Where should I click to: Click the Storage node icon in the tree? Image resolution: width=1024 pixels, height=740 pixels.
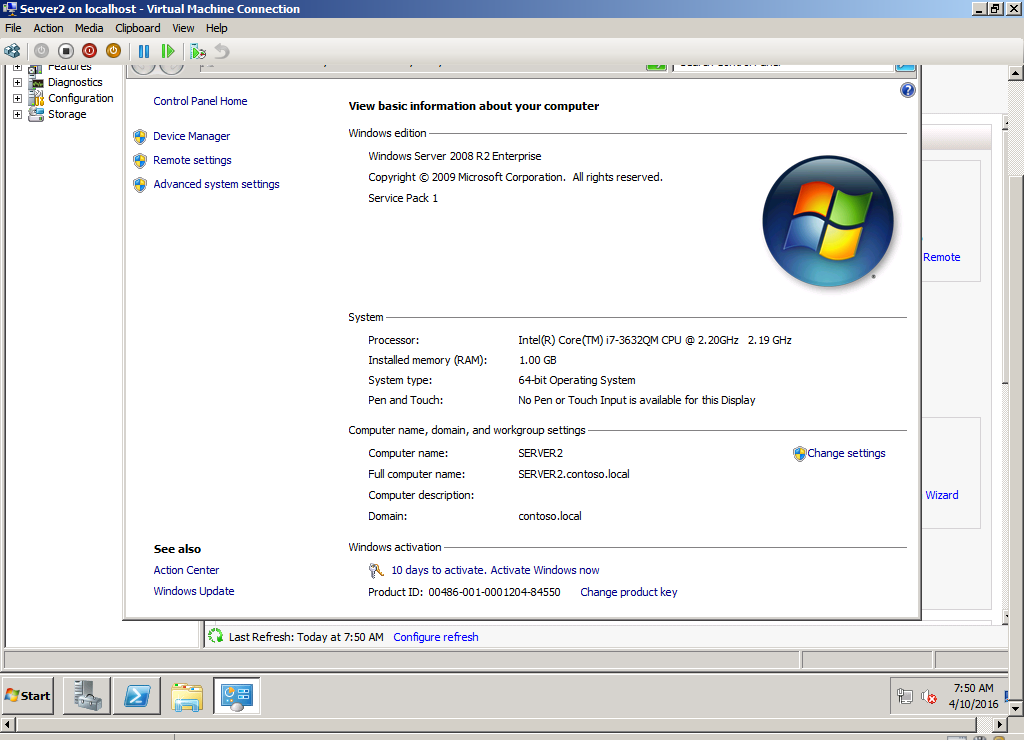(x=37, y=114)
